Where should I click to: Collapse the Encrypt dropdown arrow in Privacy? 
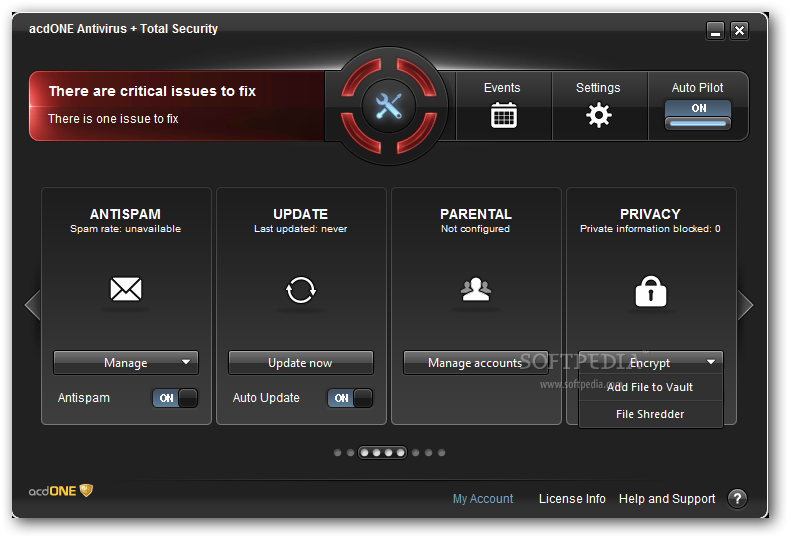point(711,362)
